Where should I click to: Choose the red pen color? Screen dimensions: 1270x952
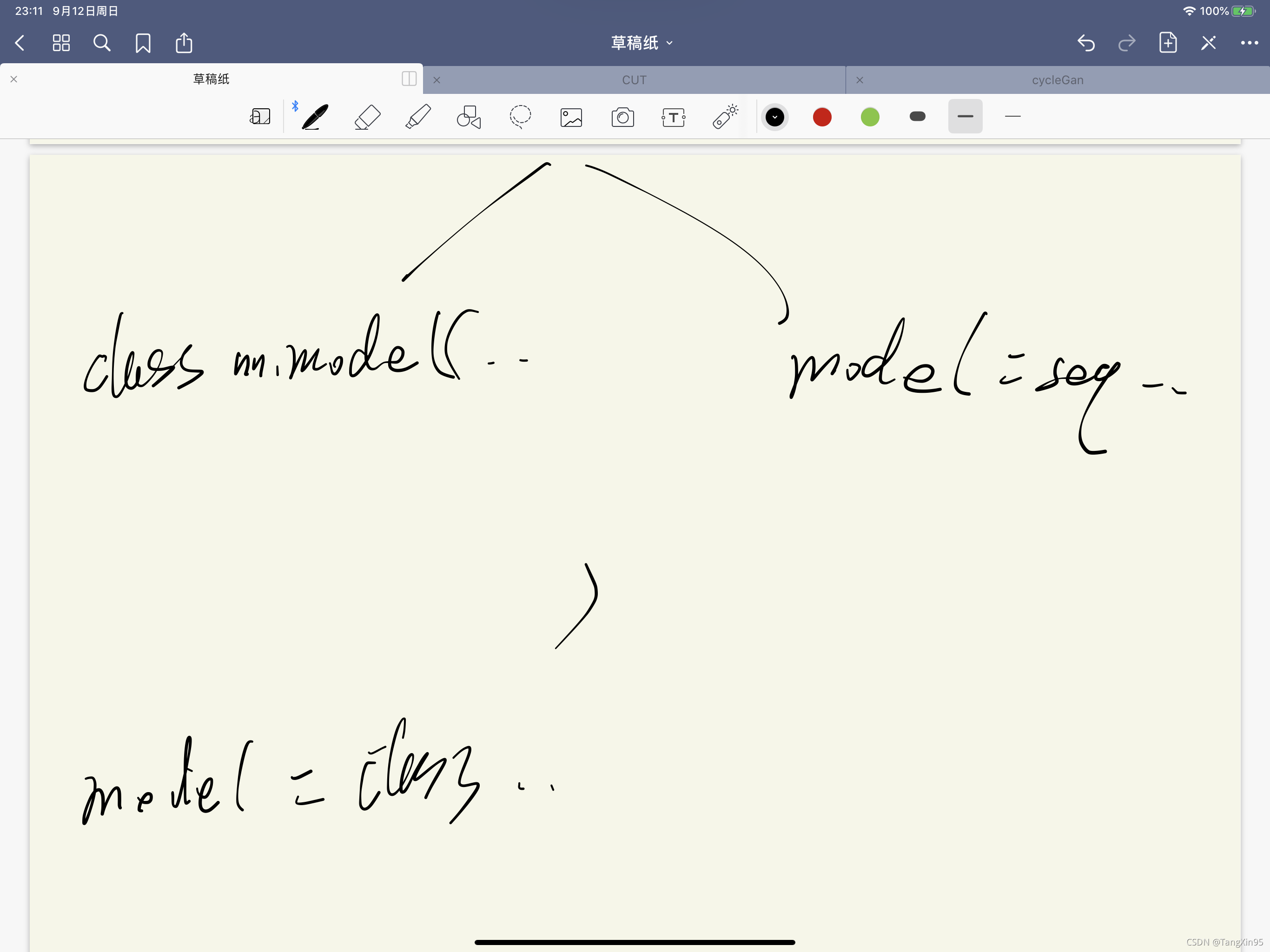tap(822, 117)
